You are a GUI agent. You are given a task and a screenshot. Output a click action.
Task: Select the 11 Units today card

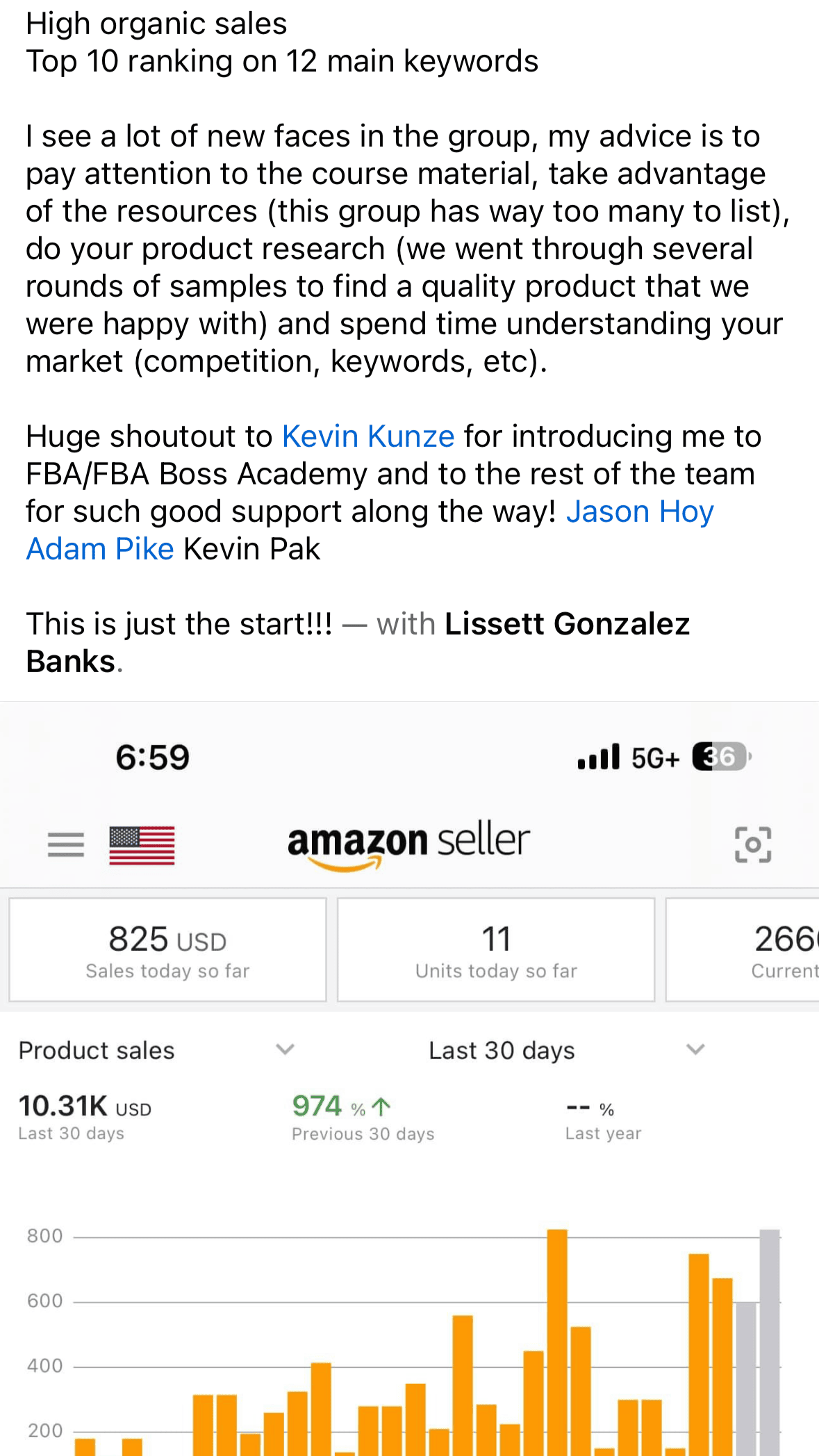coord(496,950)
